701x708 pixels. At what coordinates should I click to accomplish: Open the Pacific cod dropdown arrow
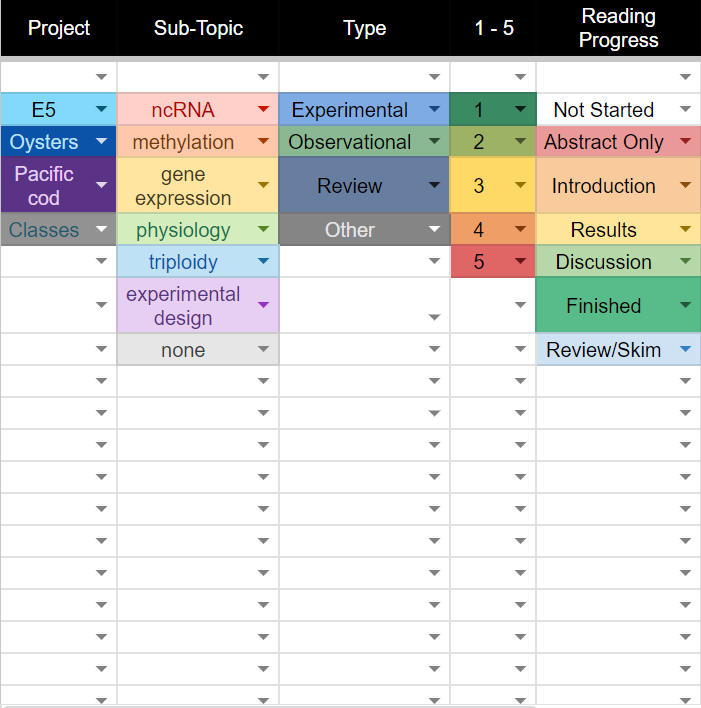click(102, 185)
